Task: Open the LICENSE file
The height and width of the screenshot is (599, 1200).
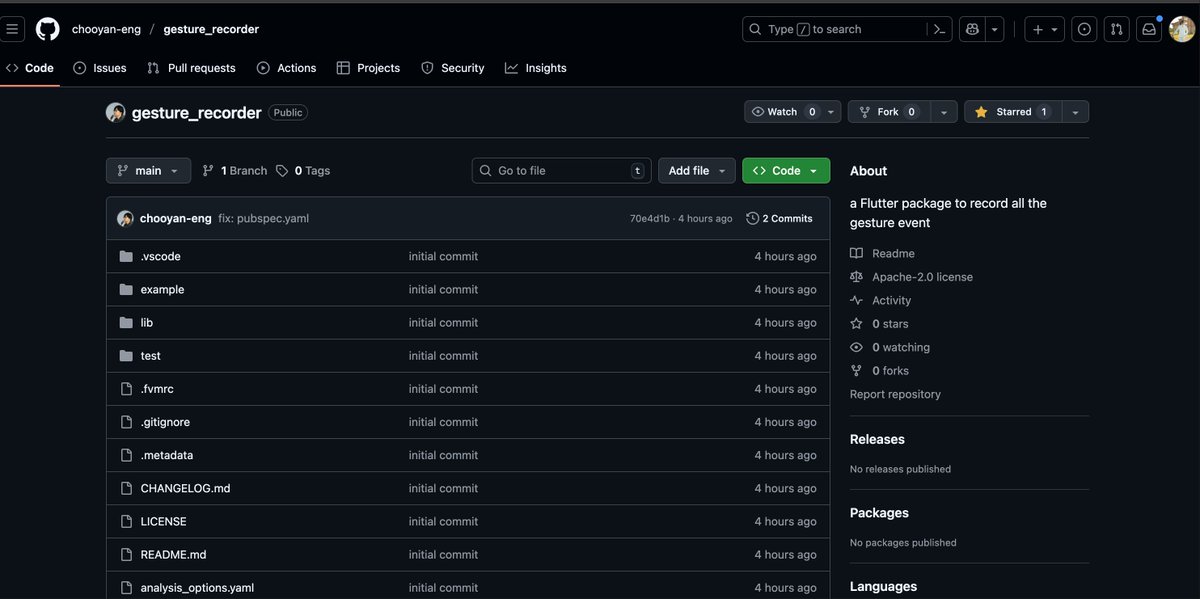Action: tap(163, 521)
